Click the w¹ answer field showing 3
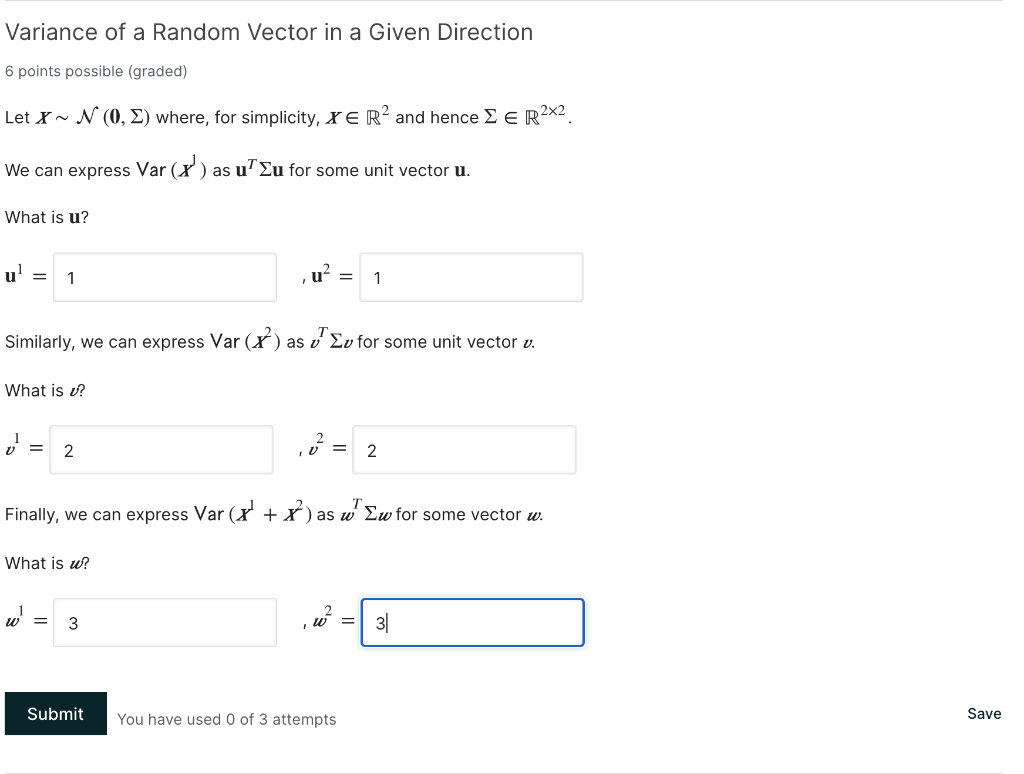1024x774 pixels. (x=164, y=622)
